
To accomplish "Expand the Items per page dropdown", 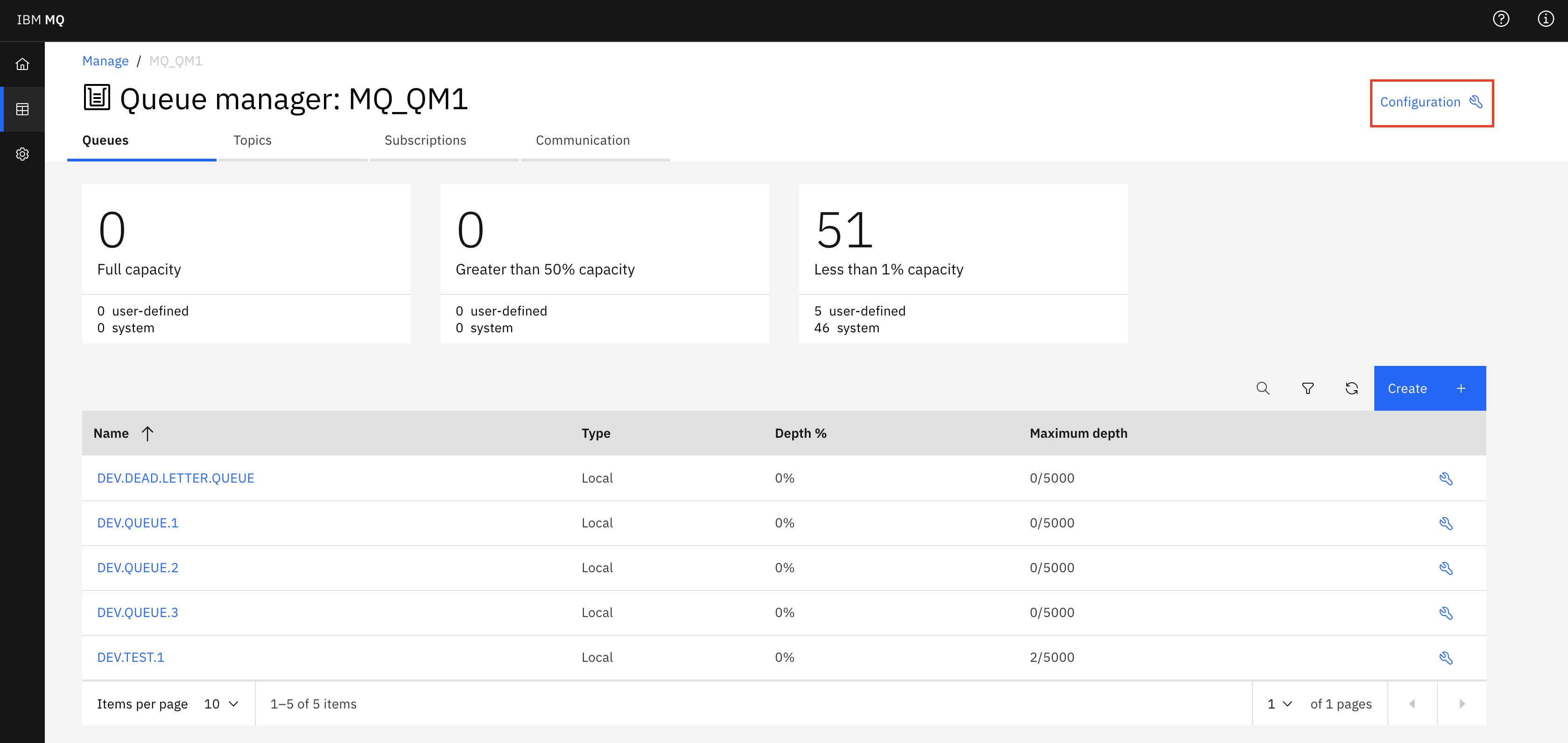I will point(221,704).
